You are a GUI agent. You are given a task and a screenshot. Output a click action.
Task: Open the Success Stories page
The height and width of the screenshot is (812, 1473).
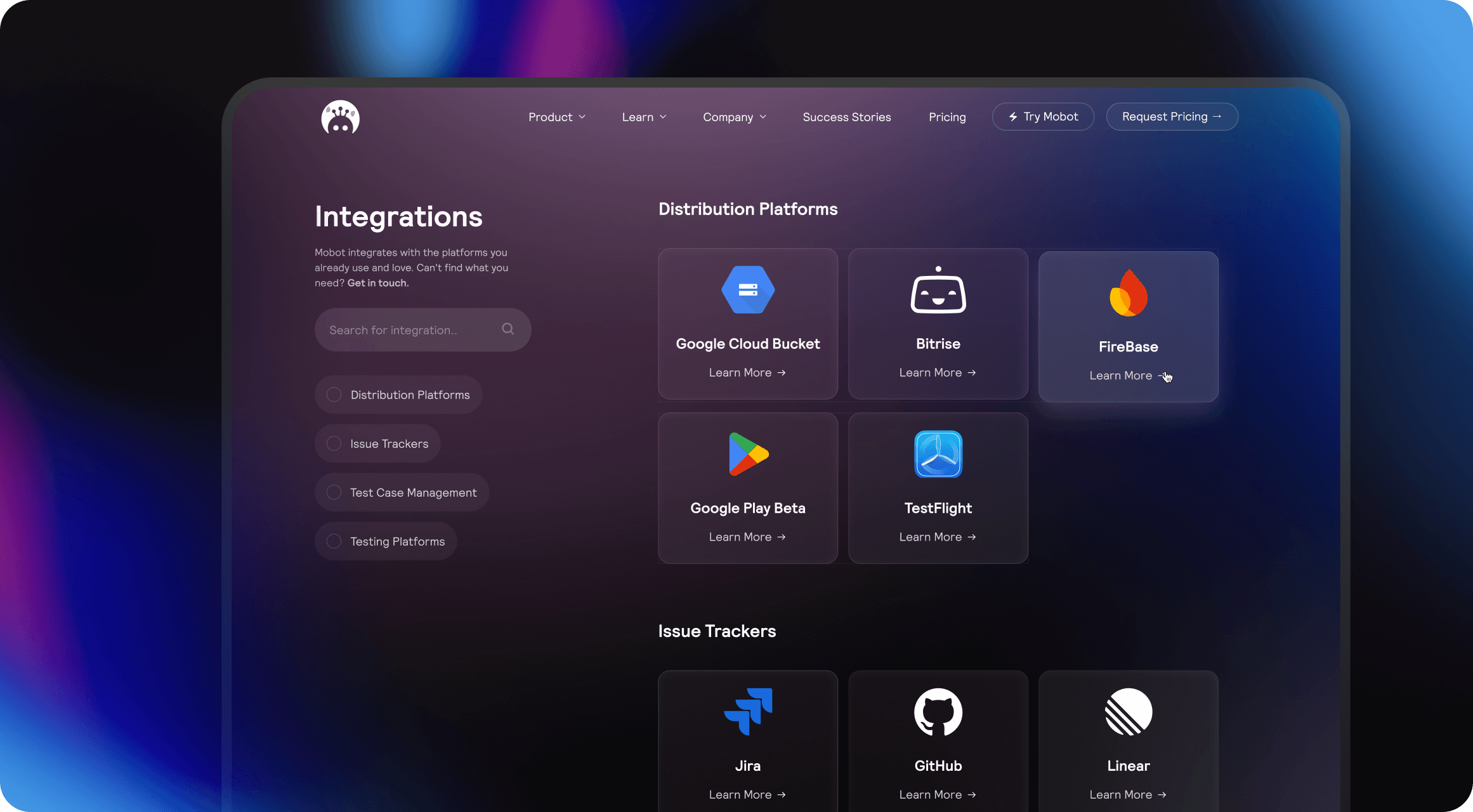(x=847, y=117)
